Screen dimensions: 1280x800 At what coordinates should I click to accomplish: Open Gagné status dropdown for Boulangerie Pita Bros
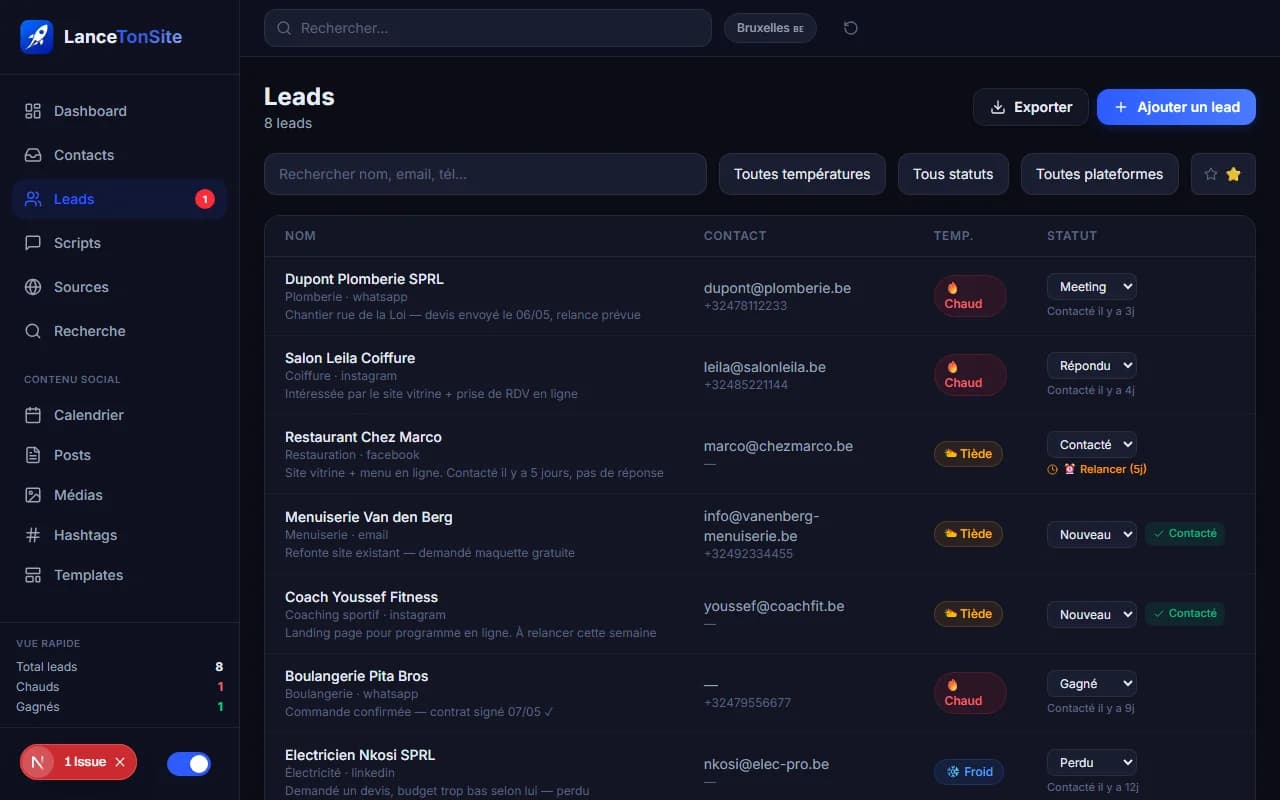(1092, 684)
